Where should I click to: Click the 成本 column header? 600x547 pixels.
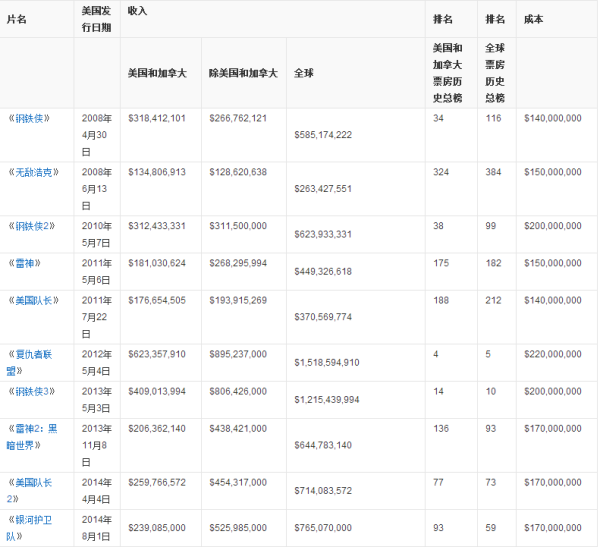pos(534,19)
